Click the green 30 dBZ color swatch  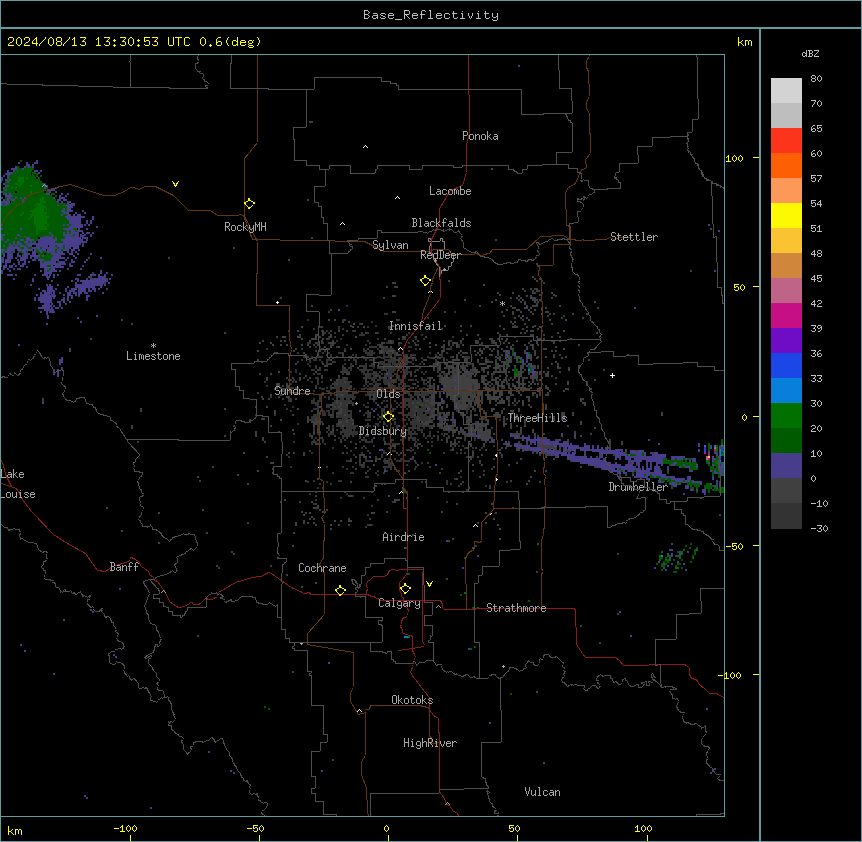[x=786, y=416]
